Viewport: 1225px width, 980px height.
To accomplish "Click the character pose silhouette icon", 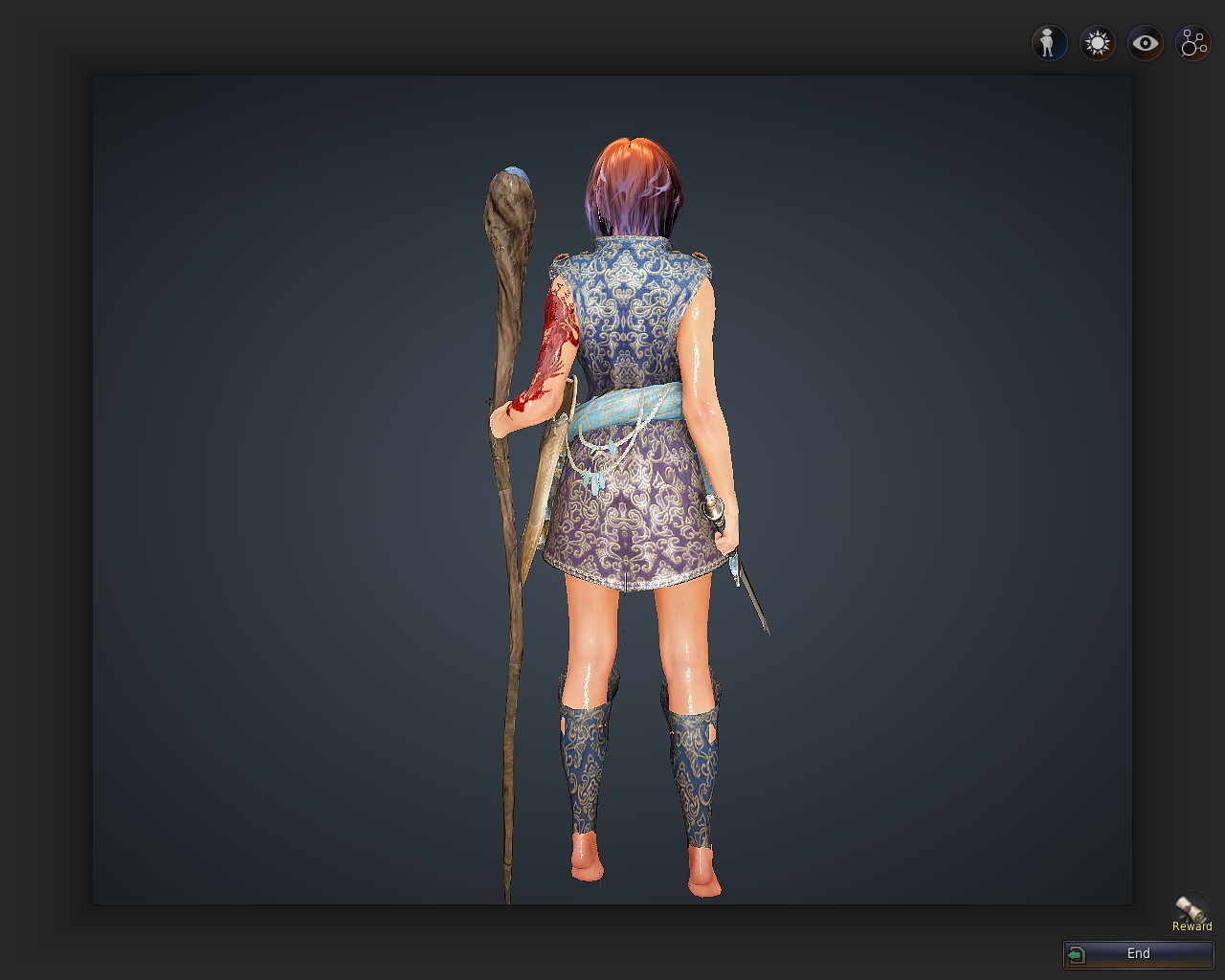I will (x=1048, y=43).
